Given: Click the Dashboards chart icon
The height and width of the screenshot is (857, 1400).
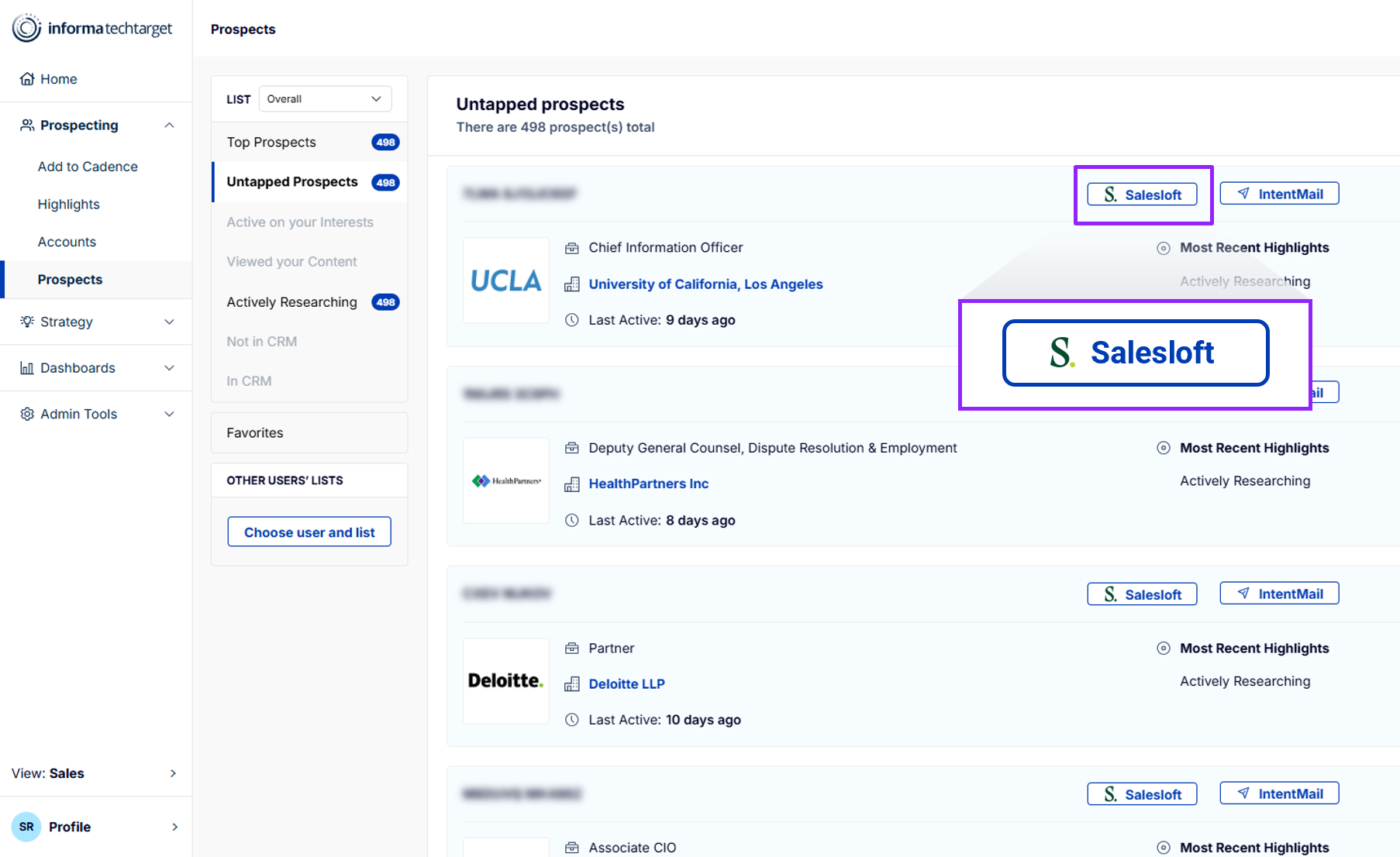Looking at the screenshot, I should click(27, 368).
